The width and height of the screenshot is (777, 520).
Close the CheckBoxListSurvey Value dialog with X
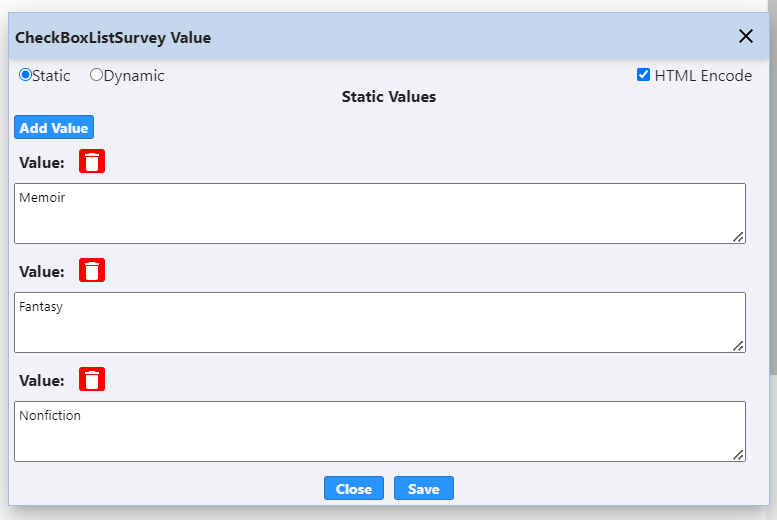[745, 36]
